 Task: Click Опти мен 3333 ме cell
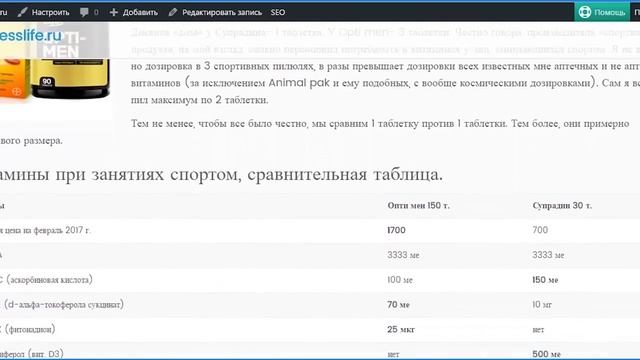pos(403,255)
